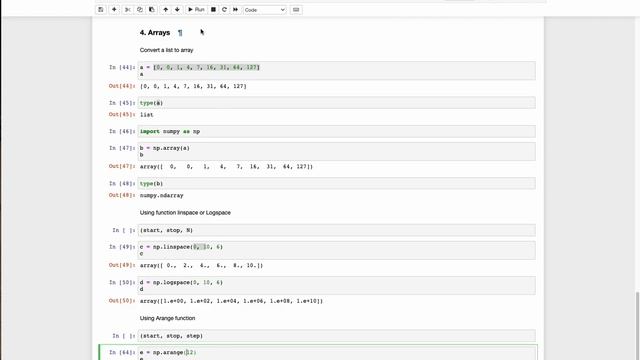Insert cell below with plus icon
This screenshot has width=640, height=360.
tap(114, 9)
